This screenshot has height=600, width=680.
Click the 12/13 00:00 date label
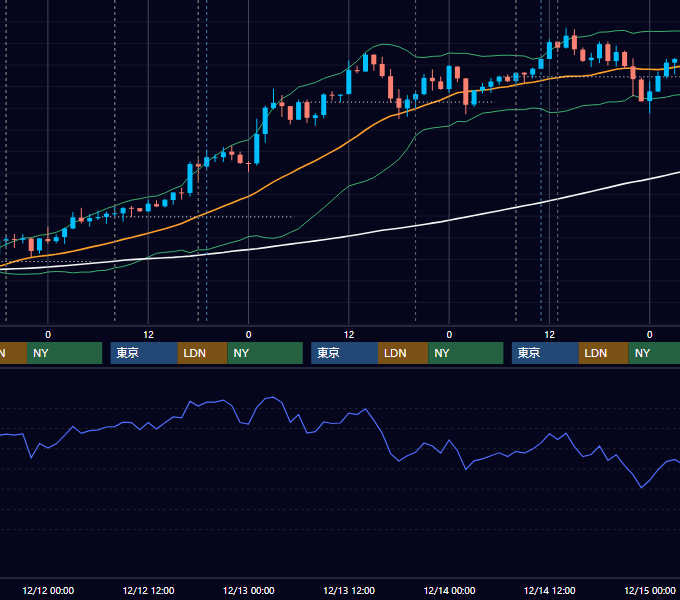[x=248, y=590]
